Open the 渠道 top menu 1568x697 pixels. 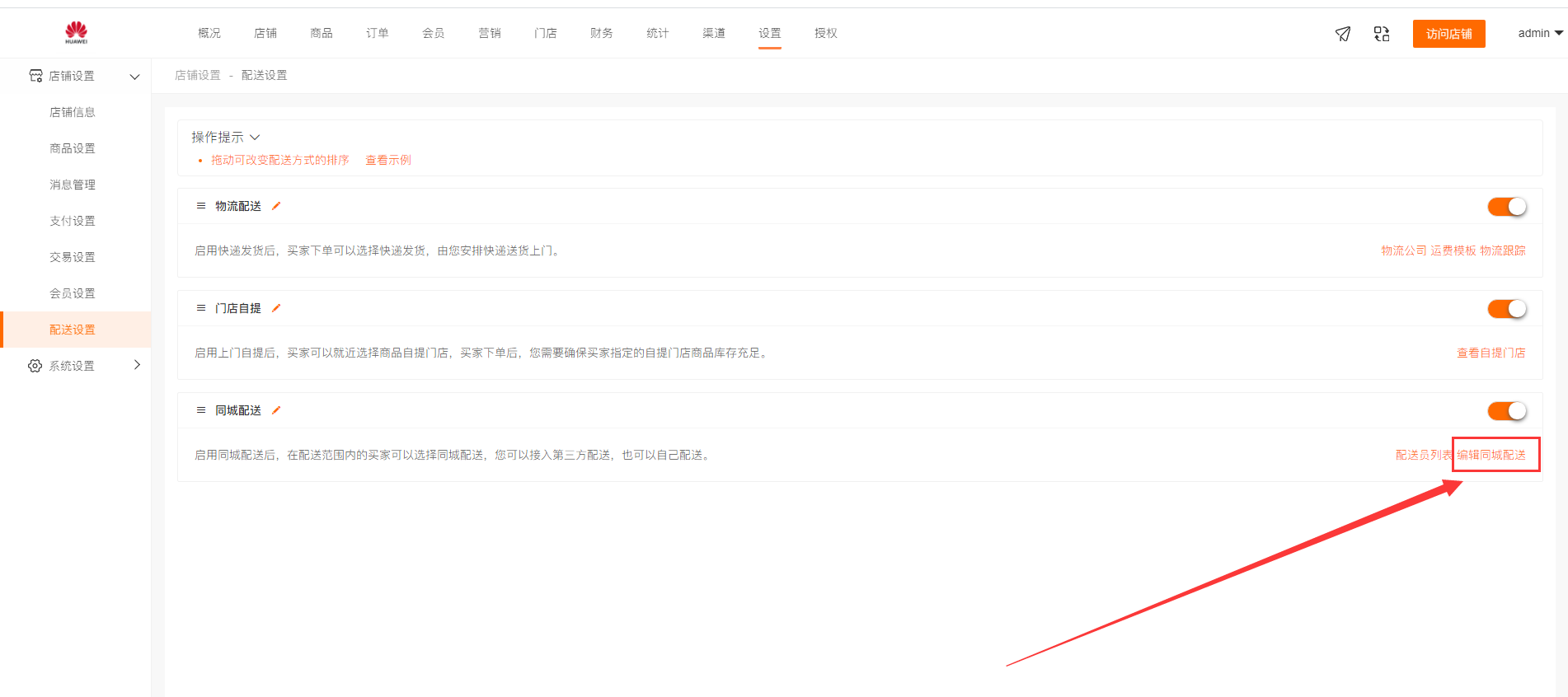[x=714, y=33]
